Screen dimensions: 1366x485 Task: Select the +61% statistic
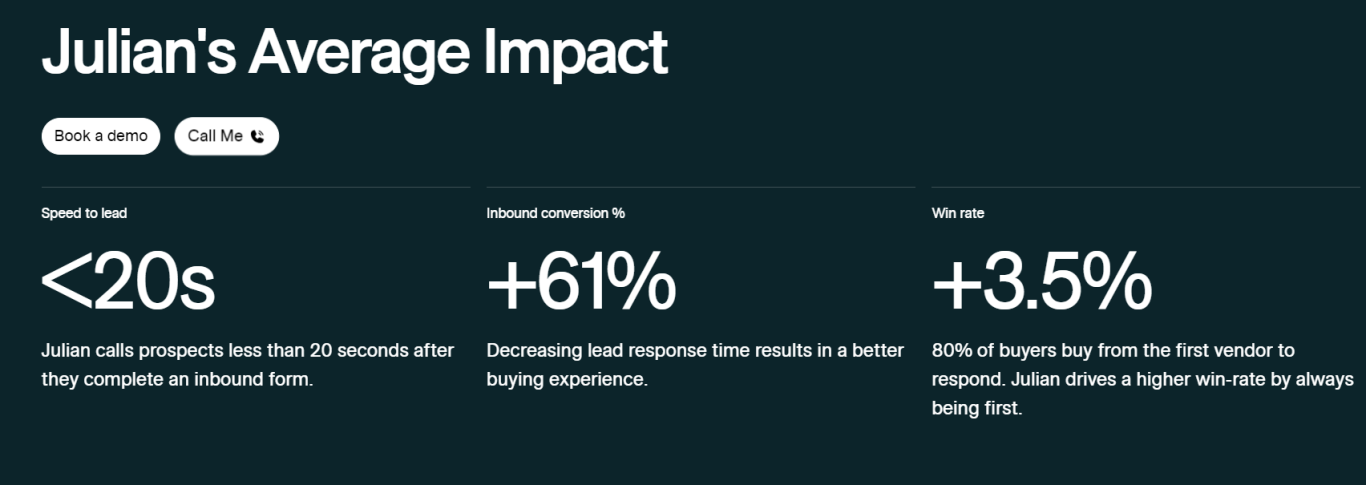581,282
